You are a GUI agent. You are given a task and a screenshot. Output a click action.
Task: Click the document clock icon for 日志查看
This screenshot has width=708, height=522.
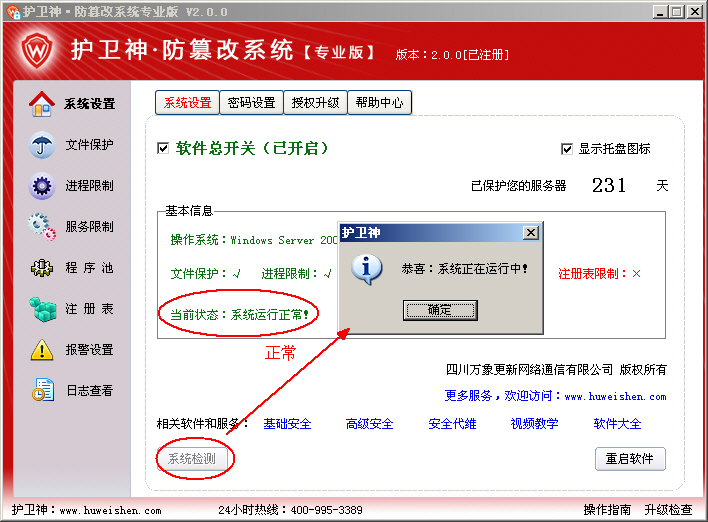click(43, 390)
